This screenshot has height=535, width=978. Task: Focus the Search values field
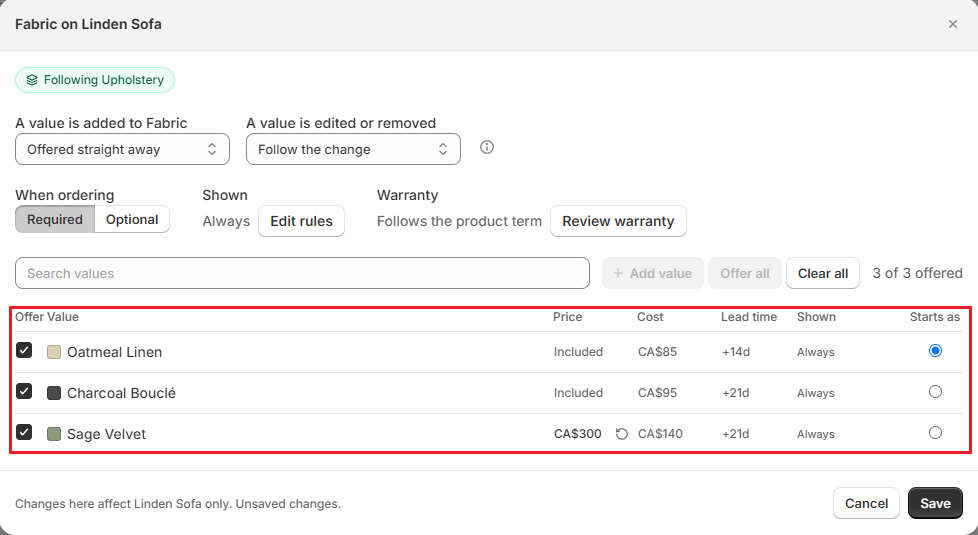(x=303, y=273)
